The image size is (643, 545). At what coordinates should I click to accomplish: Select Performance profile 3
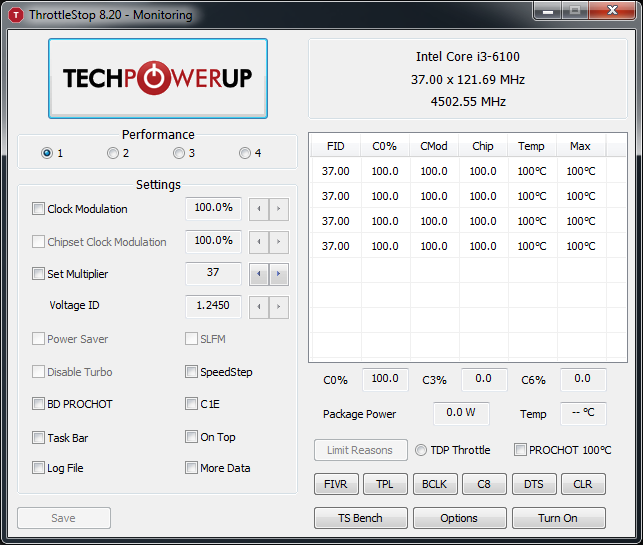(x=179, y=153)
